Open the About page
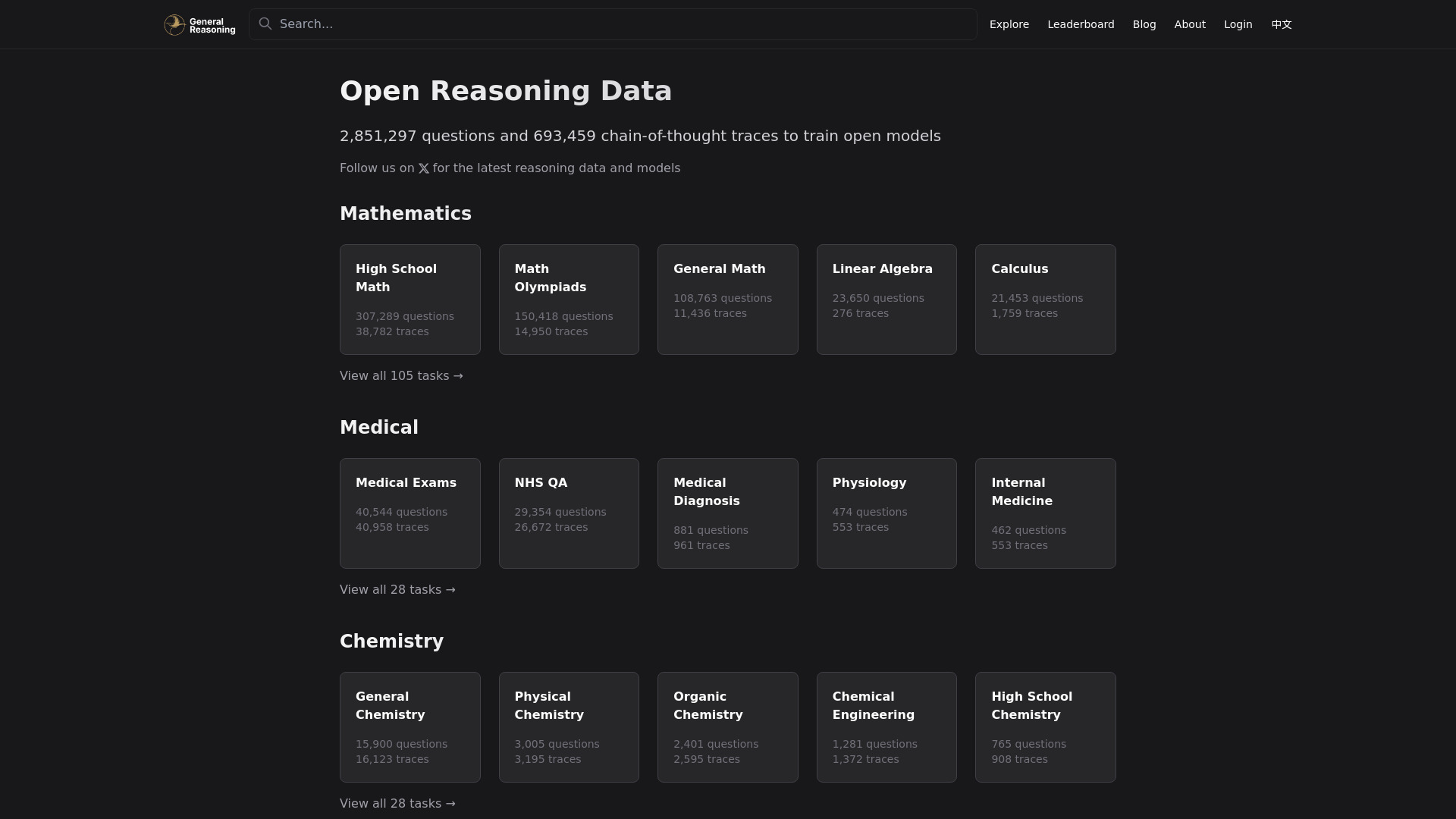1456x819 pixels. point(1190,24)
